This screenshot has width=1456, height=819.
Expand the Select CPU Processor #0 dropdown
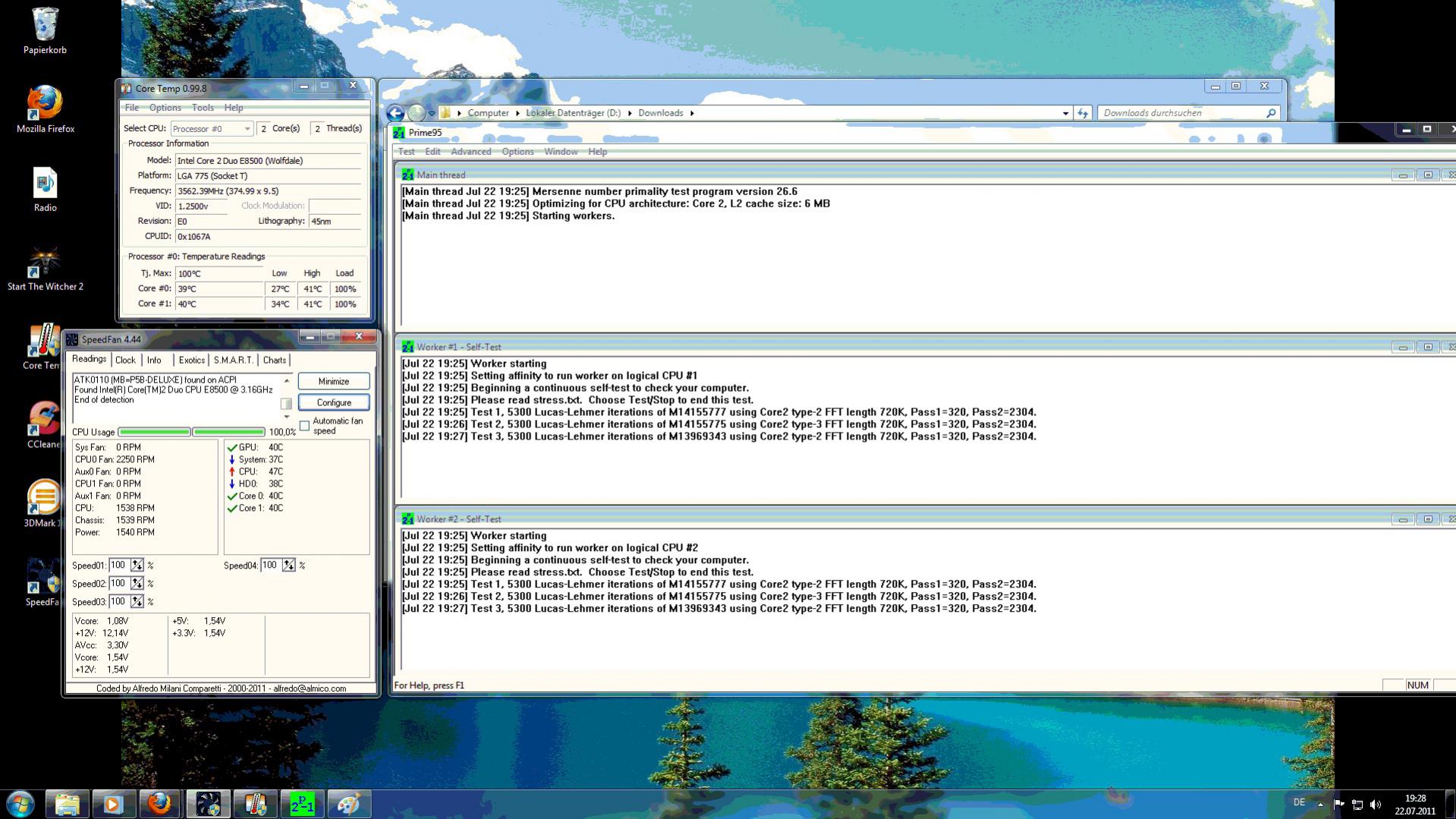pos(212,129)
